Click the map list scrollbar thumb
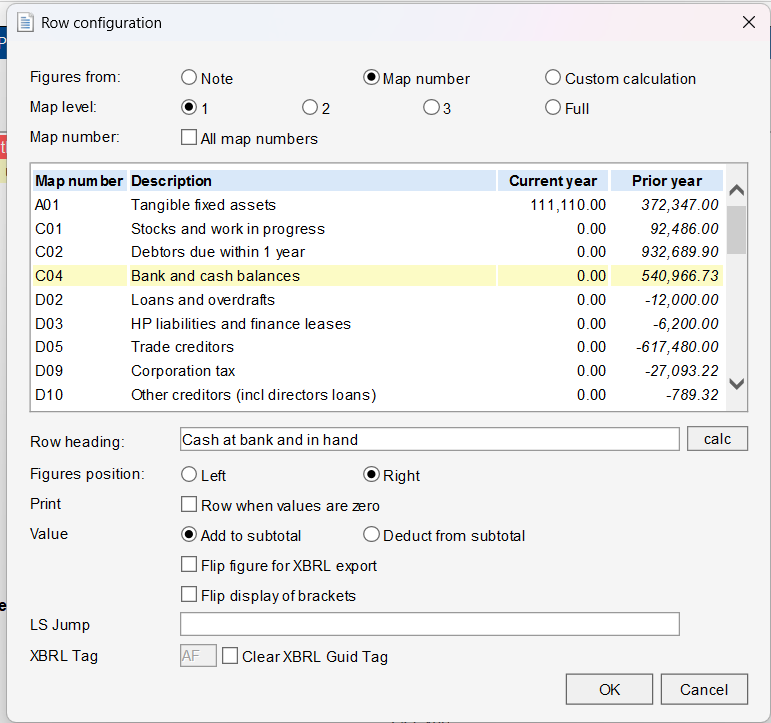This screenshot has width=771, height=723. coord(736,230)
